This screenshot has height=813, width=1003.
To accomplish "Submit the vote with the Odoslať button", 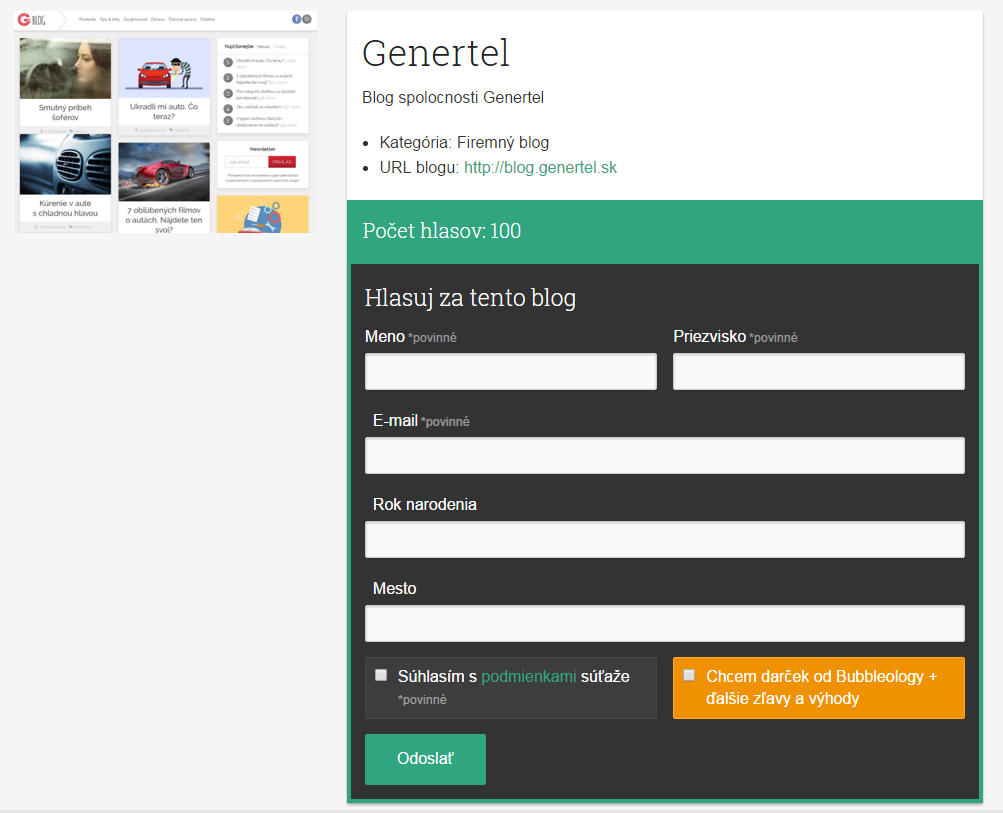I will [x=425, y=759].
